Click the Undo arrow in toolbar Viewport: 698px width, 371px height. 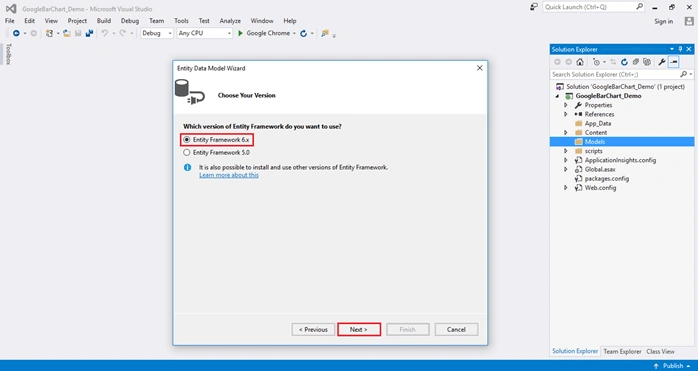tap(105, 33)
